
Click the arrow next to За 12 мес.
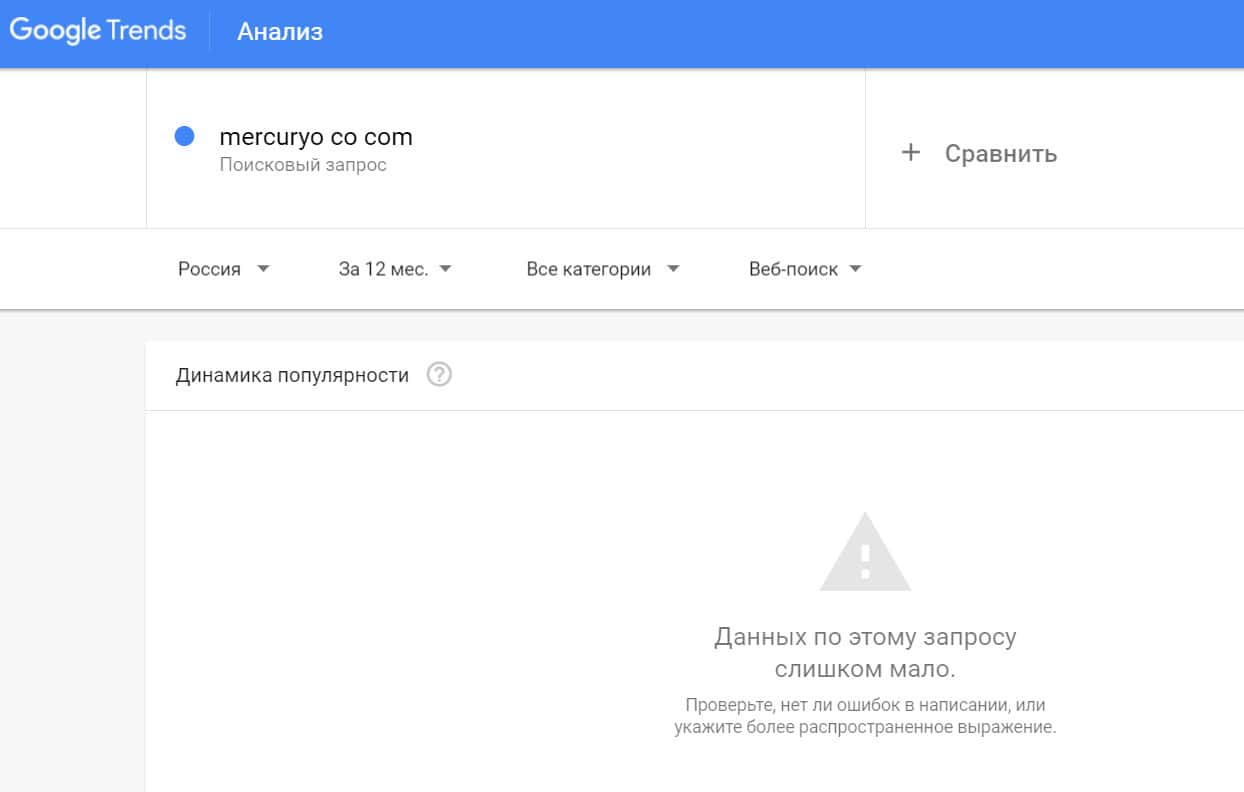pos(446,269)
